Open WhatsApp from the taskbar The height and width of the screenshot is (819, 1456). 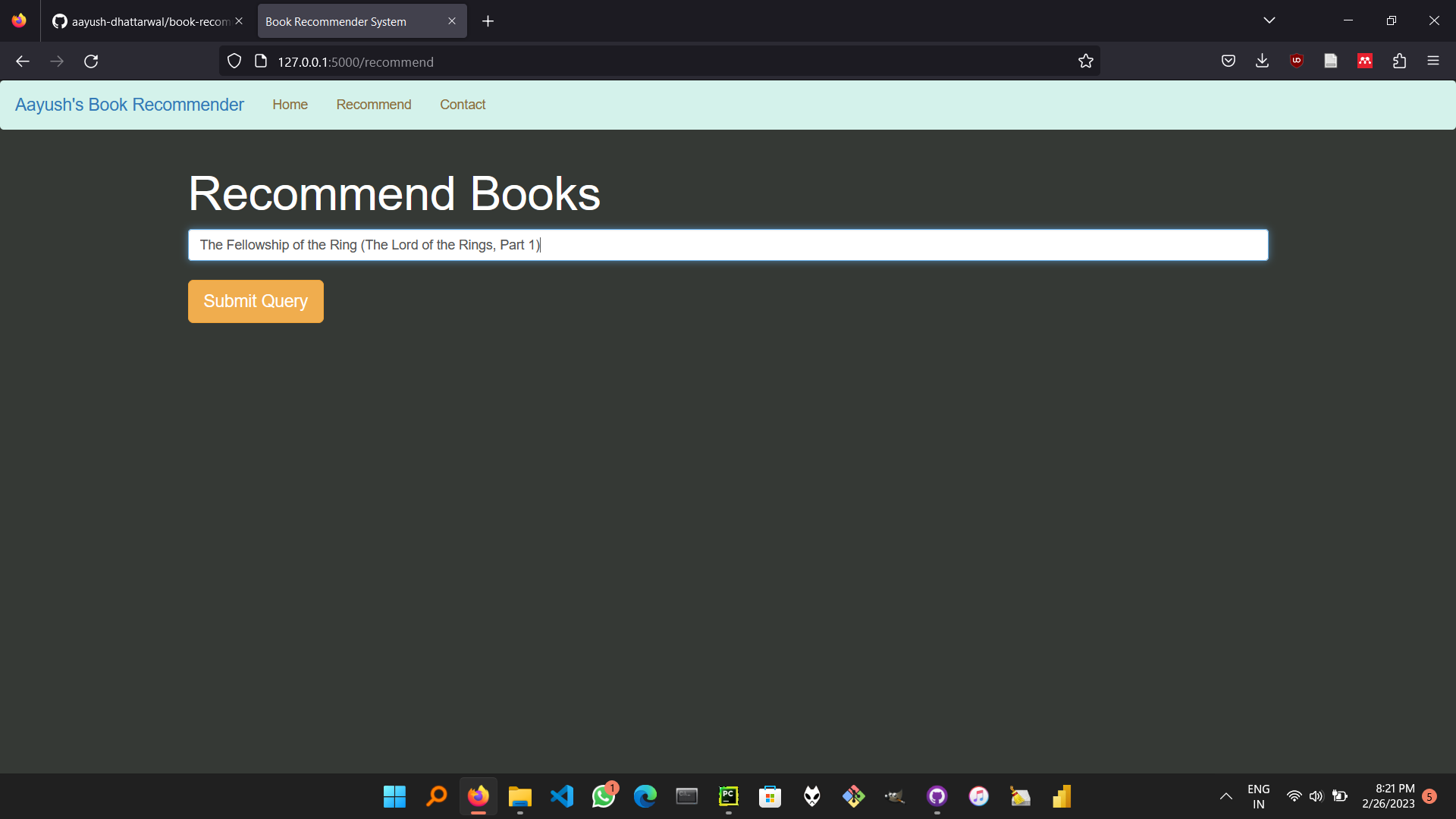pos(604,796)
